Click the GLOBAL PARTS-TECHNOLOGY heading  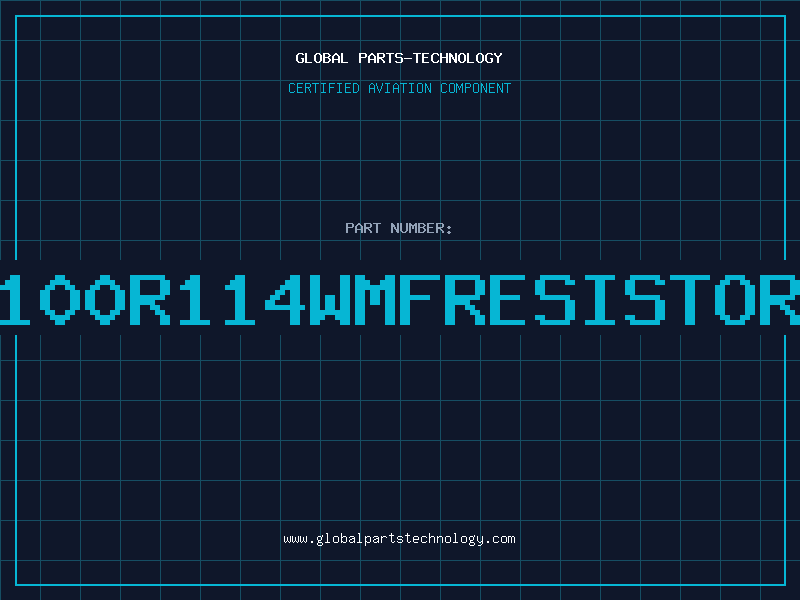[x=399, y=58]
